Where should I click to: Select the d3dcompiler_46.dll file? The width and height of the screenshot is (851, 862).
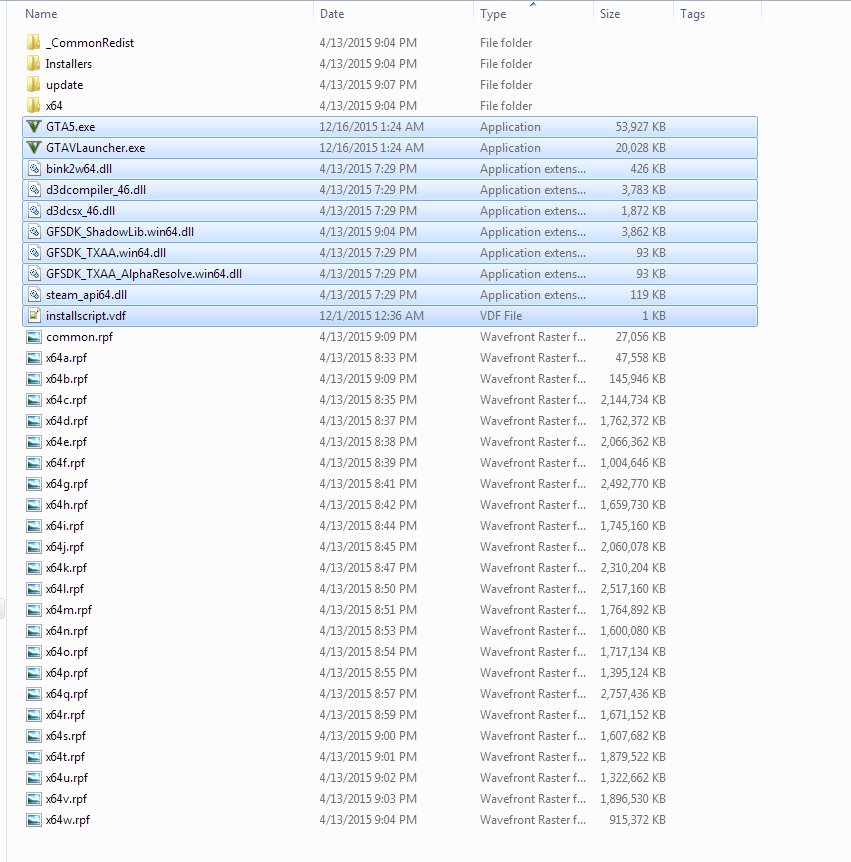coord(96,190)
